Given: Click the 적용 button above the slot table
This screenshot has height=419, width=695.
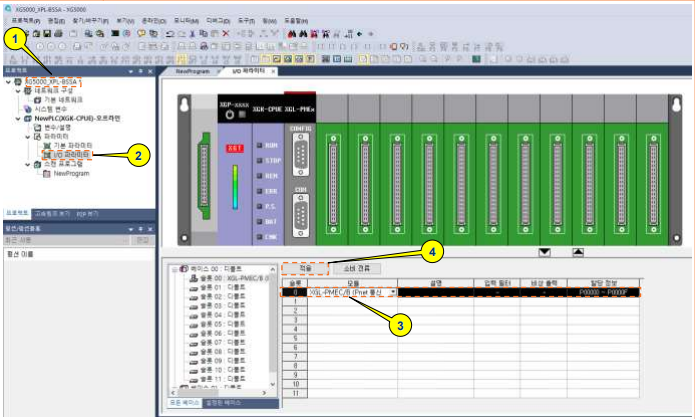Looking at the screenshot, I should click(x=306, y=269).
